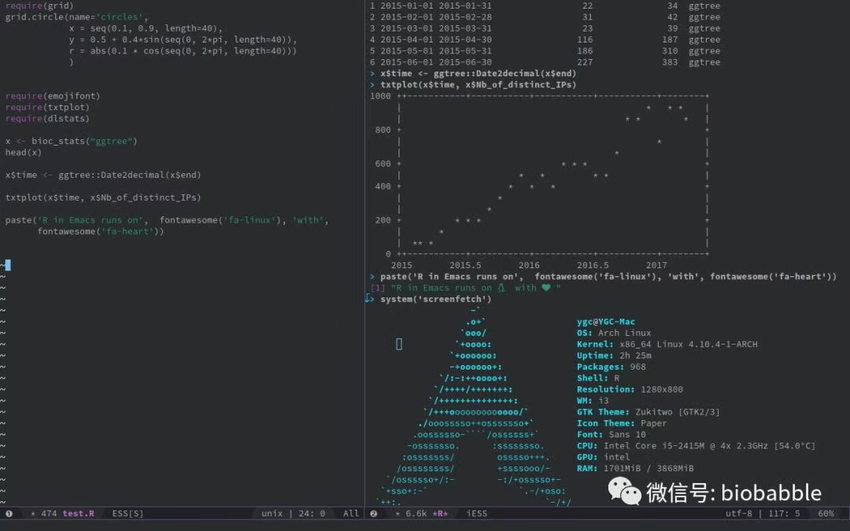This screenshot has width=850, height=531.
Task: Select the test.R buffer name in mode line
Action: pos(79,513)
